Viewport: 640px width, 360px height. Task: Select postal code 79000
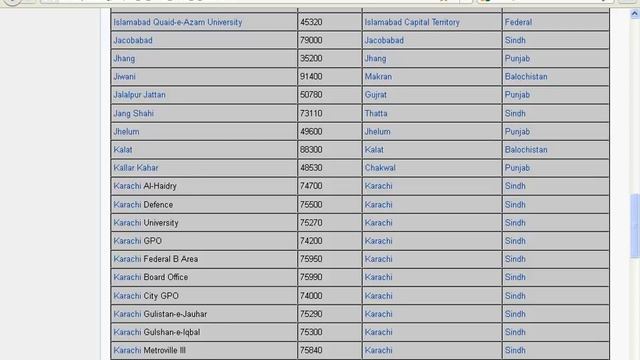point(311,40)
